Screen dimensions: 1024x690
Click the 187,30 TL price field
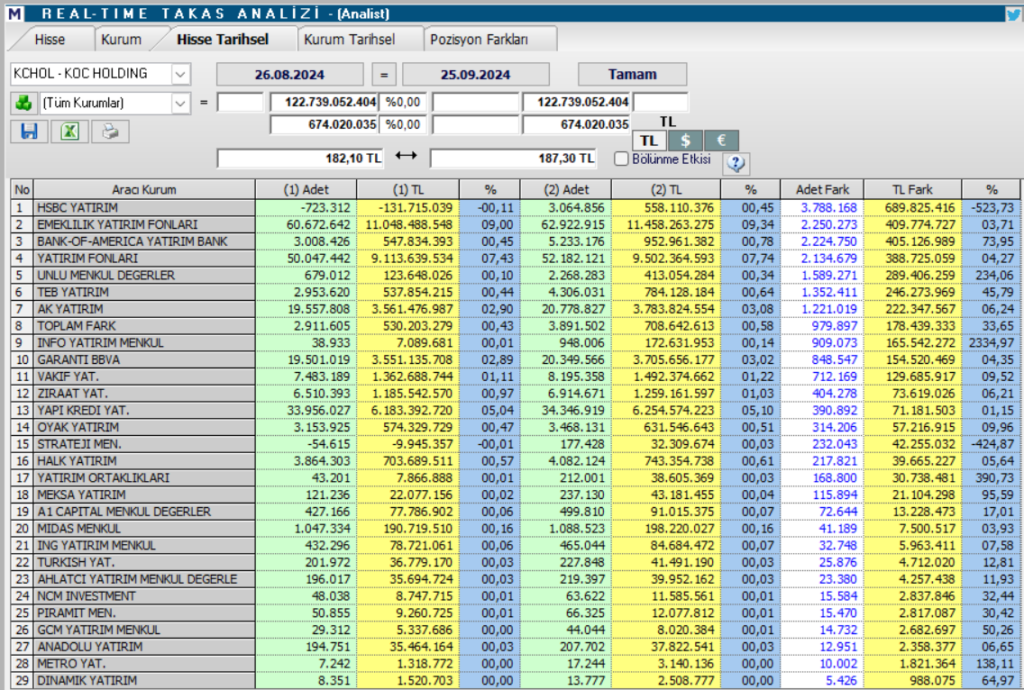pyautogui.click(x=513, y=159)
